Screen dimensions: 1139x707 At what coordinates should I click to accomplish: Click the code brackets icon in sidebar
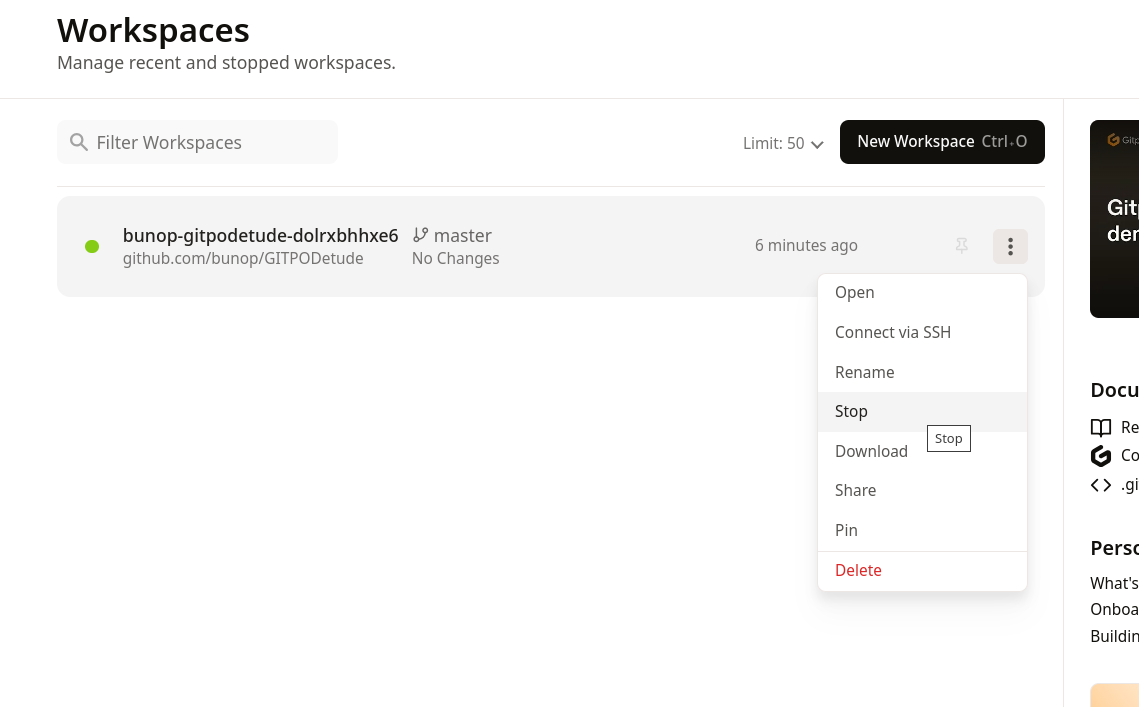pyautogui.click(x=1101, y=485)
